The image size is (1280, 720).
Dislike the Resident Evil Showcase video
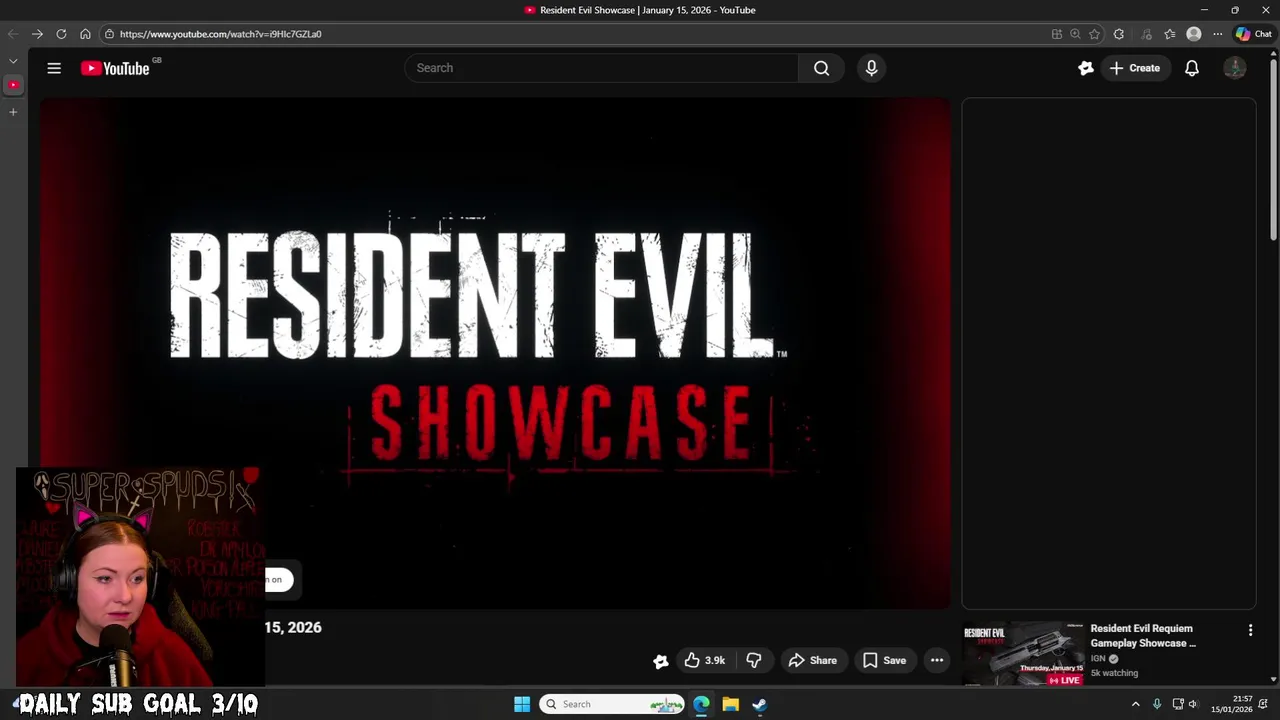pyautogui.click(x=754, y=660)
